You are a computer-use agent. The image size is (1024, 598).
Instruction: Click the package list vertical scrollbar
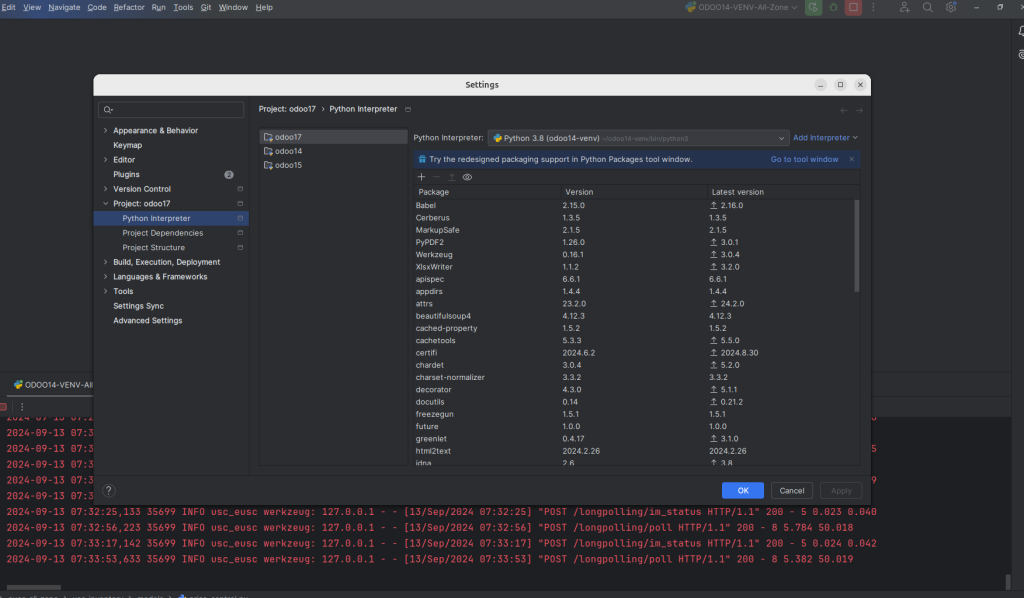[x=856, y=246]
